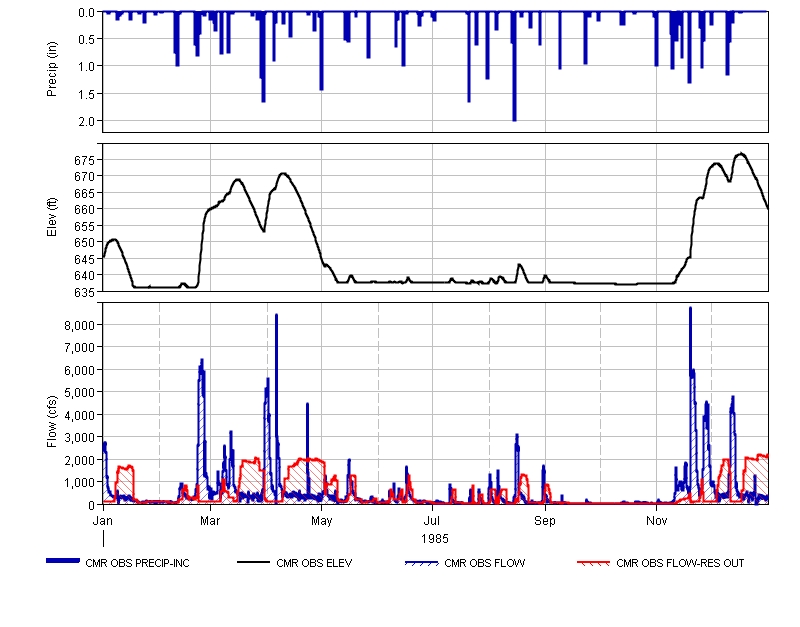Click the Jan month label
The image size is (800, 627).
(103, 521)
